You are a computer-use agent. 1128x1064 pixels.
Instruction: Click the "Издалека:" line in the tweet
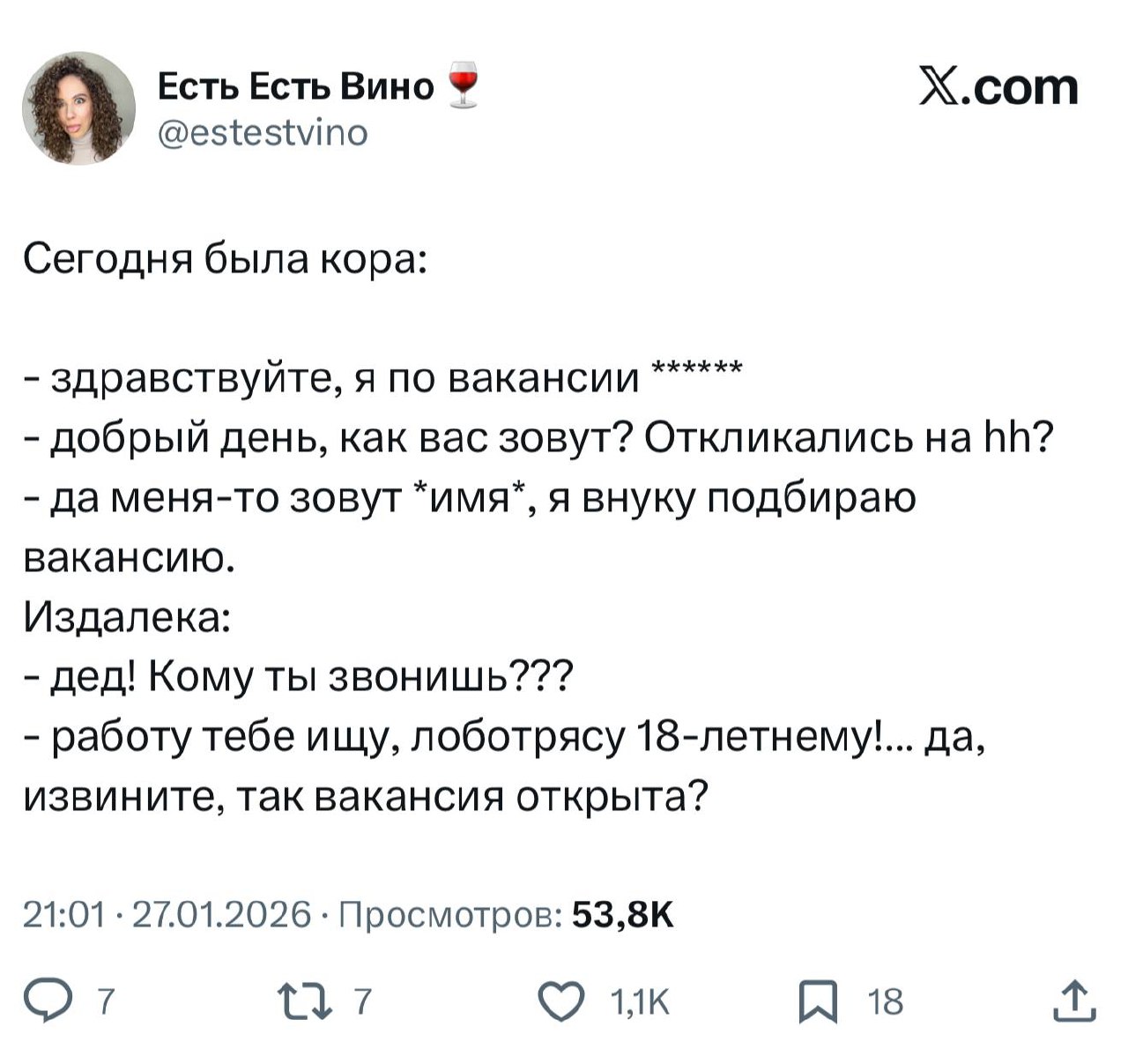129,618
